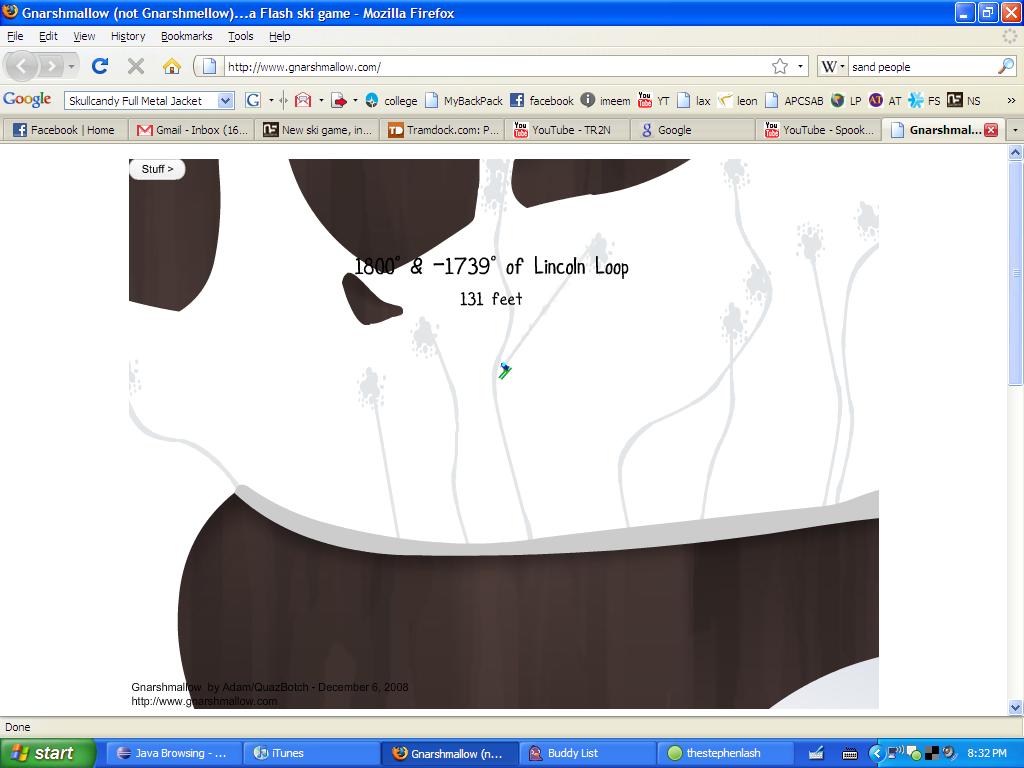This screenshot has width=1024, height=768.
Task: Switch to the Gmail Inbox tab
Action: (x=192, y=130)
